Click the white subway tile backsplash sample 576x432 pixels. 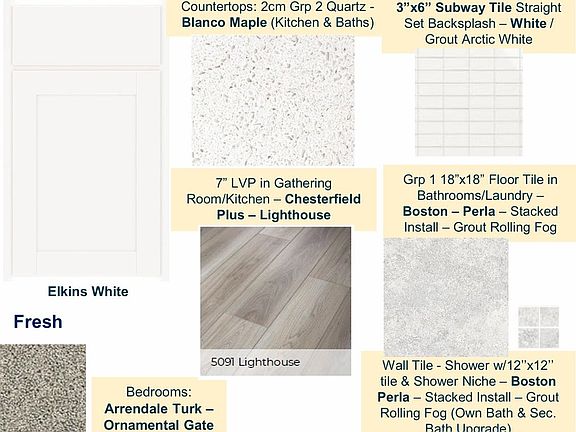point(469,103)
